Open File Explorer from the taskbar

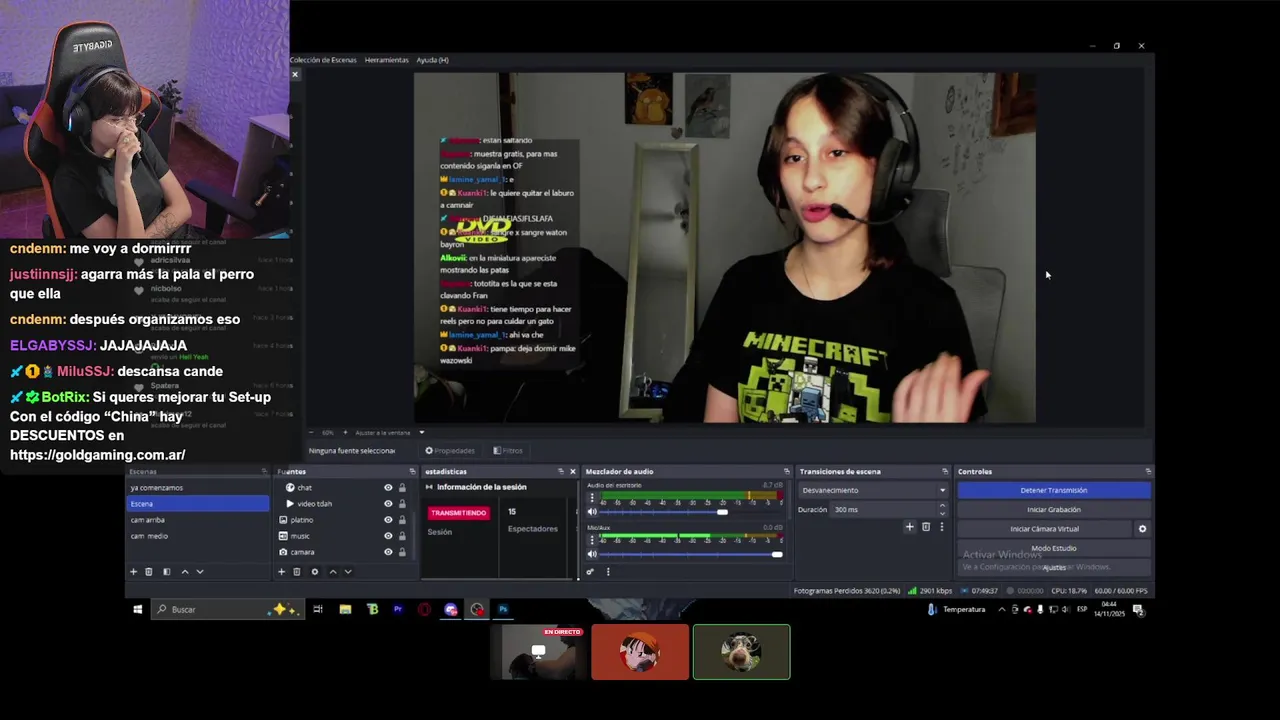(x=345, y=609)
